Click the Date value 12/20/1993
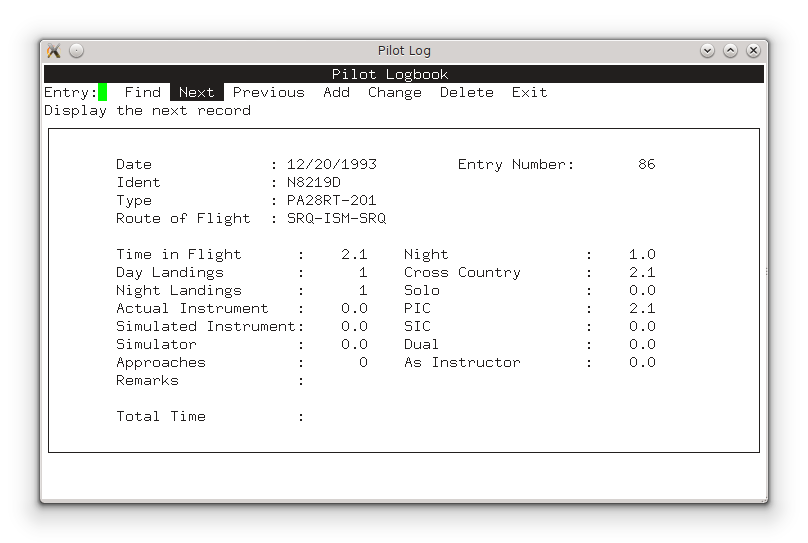Image resolution: width=808 pixels, height=543 pixels. point(331,164)
